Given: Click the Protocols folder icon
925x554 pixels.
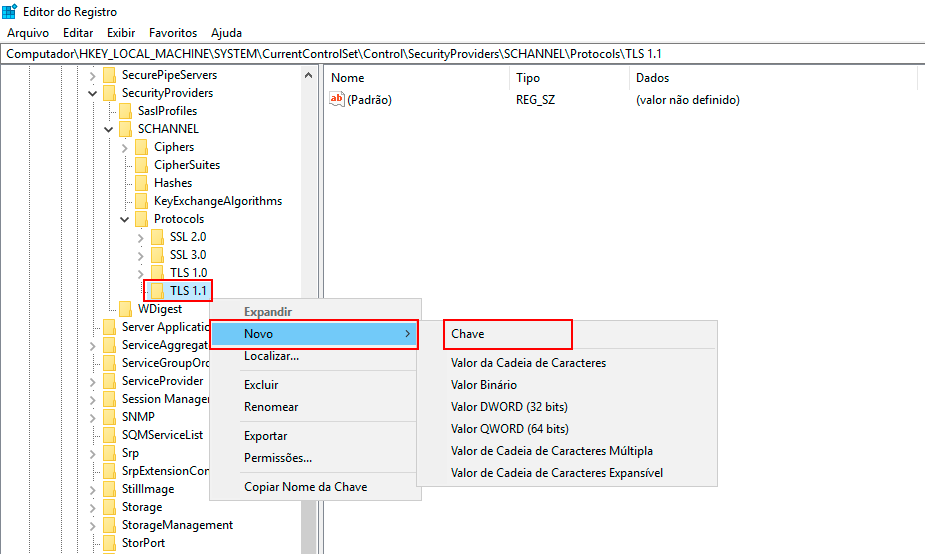Looking at the screenshot, I should tap(141, 219).
